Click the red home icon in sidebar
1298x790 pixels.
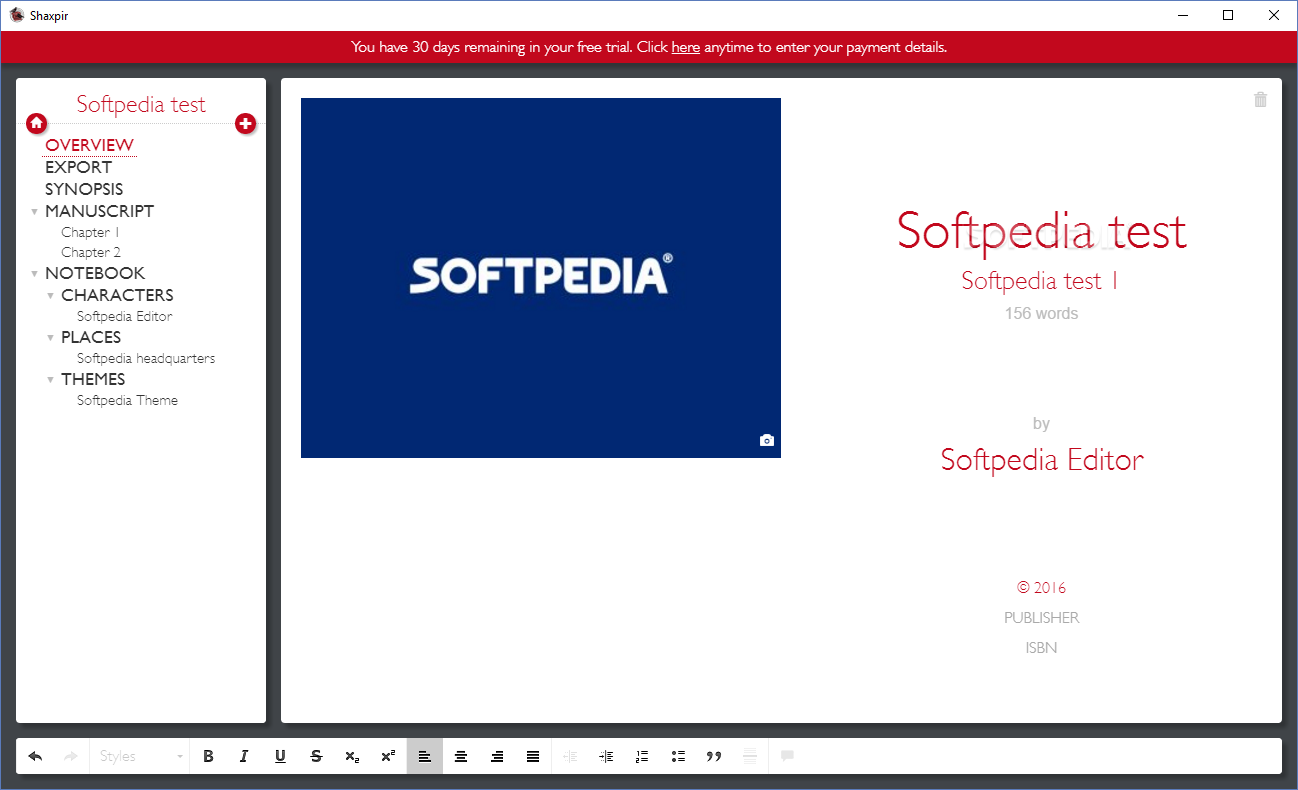coord(36,123)
